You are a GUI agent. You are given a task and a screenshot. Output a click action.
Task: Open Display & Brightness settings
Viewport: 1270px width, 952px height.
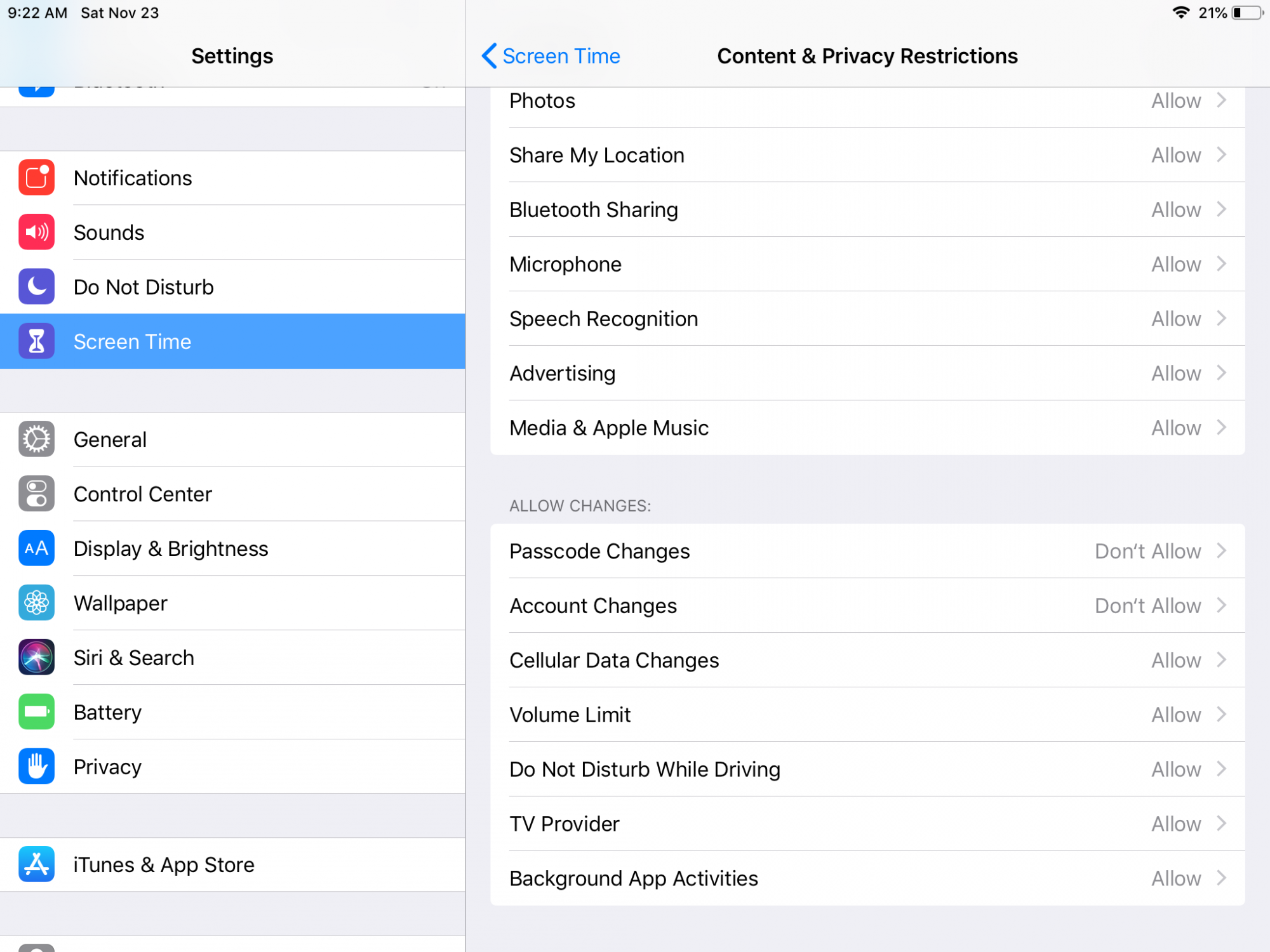click(232, 548)
